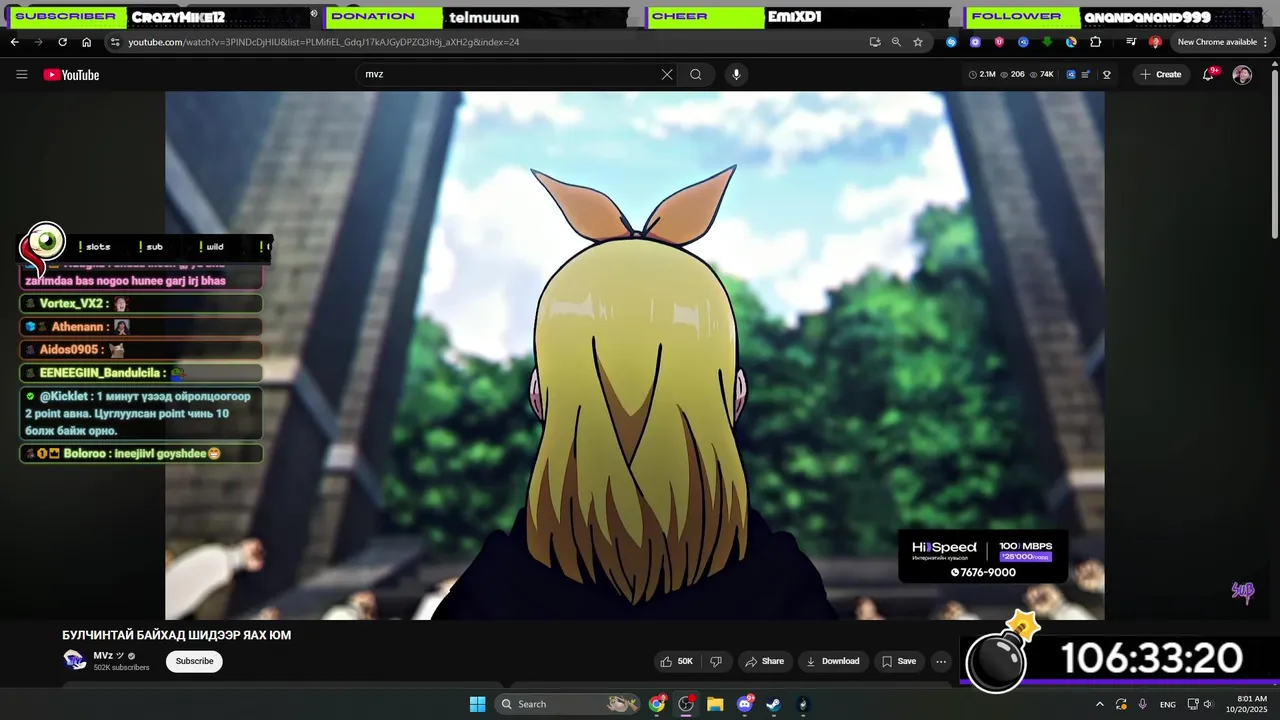Image resolution: width=1280 pixels, height=720 pixels.
Task: Bookmark this page with the star icon
Action: click(x=918, y=42)
